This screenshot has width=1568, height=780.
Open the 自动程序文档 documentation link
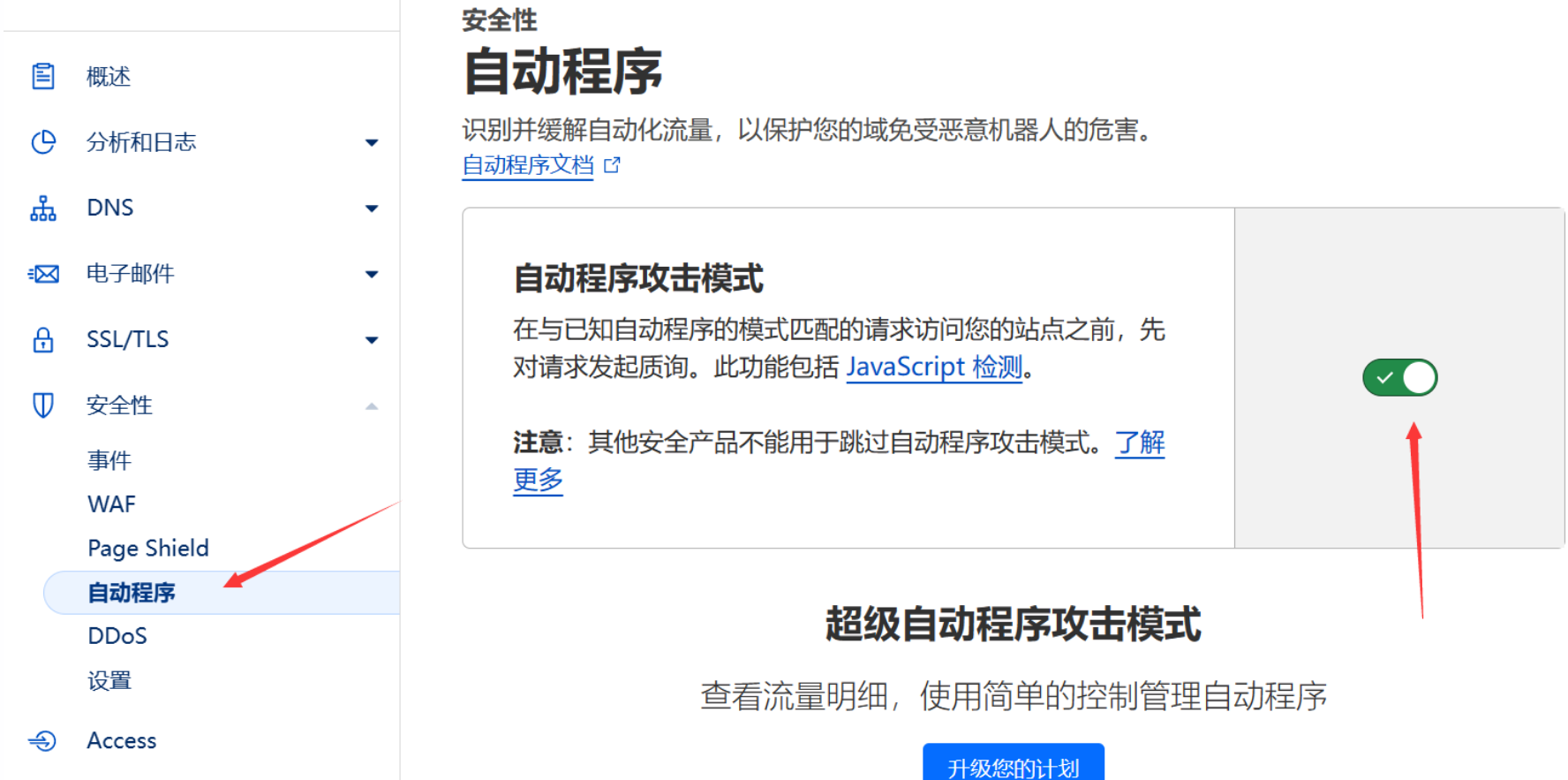pyautogui.click(x=528, y=165)
